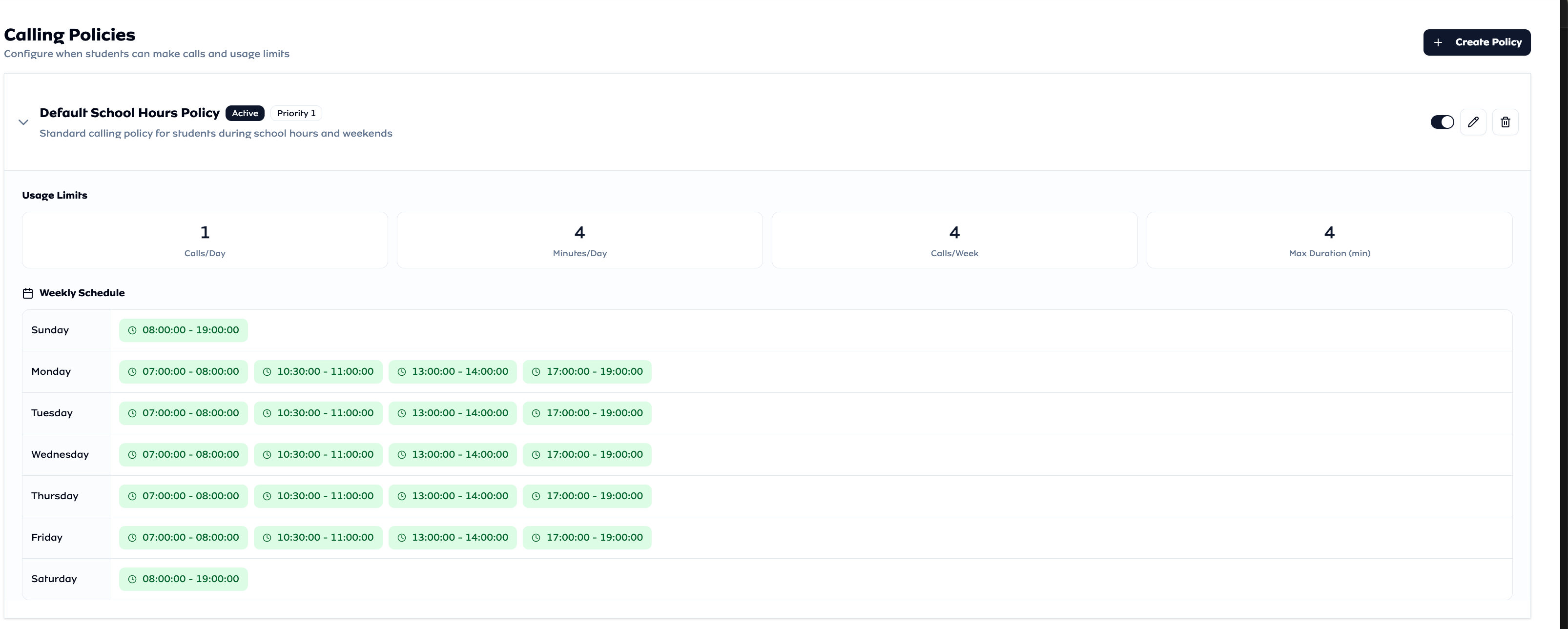Image resolution: width=1568 pixels, height=629 pixels.
Task: Click clock icon in Friday 17:00:00 slot
Action: coord(536,538)
